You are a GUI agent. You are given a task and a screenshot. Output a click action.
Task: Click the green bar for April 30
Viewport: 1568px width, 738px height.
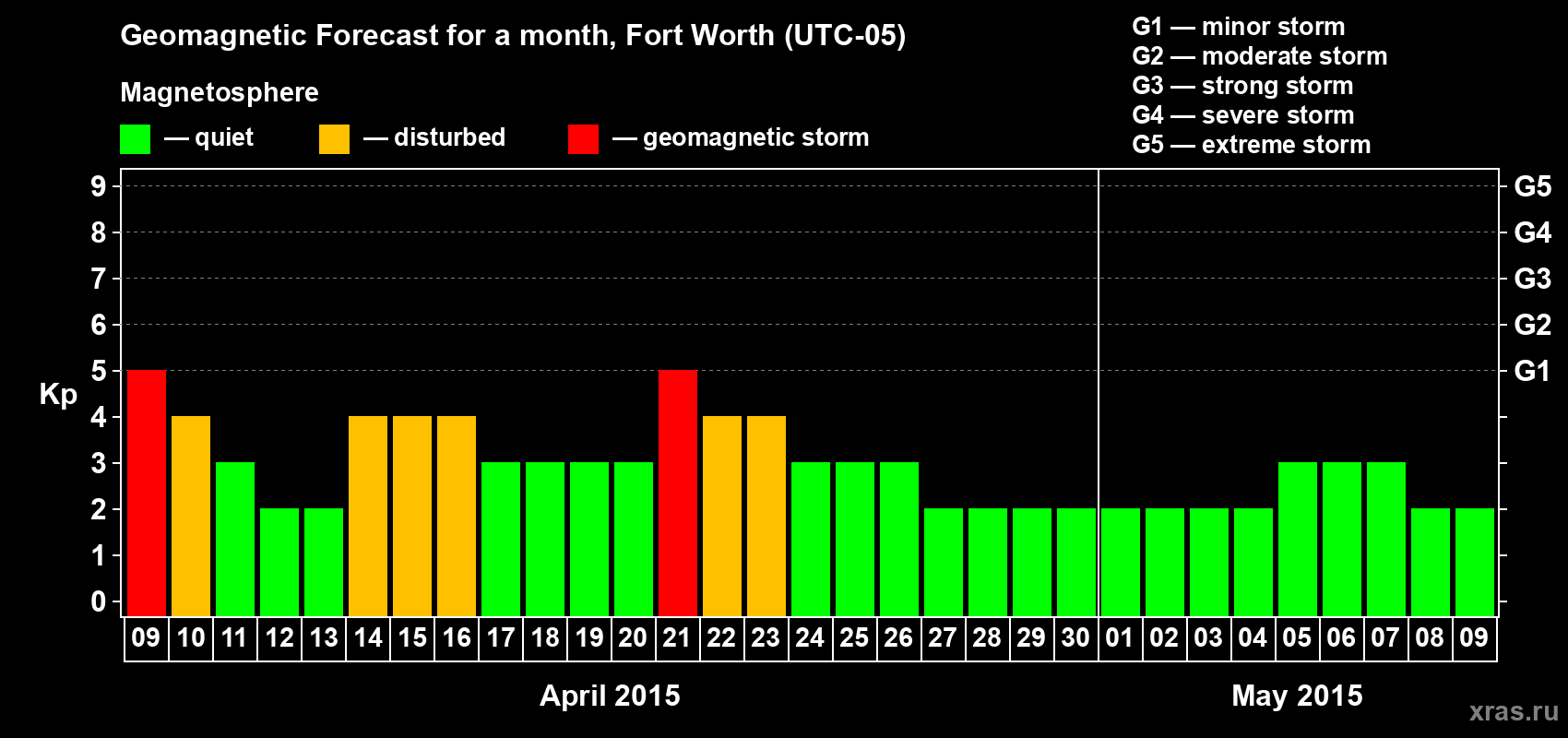click(1076, 563)
